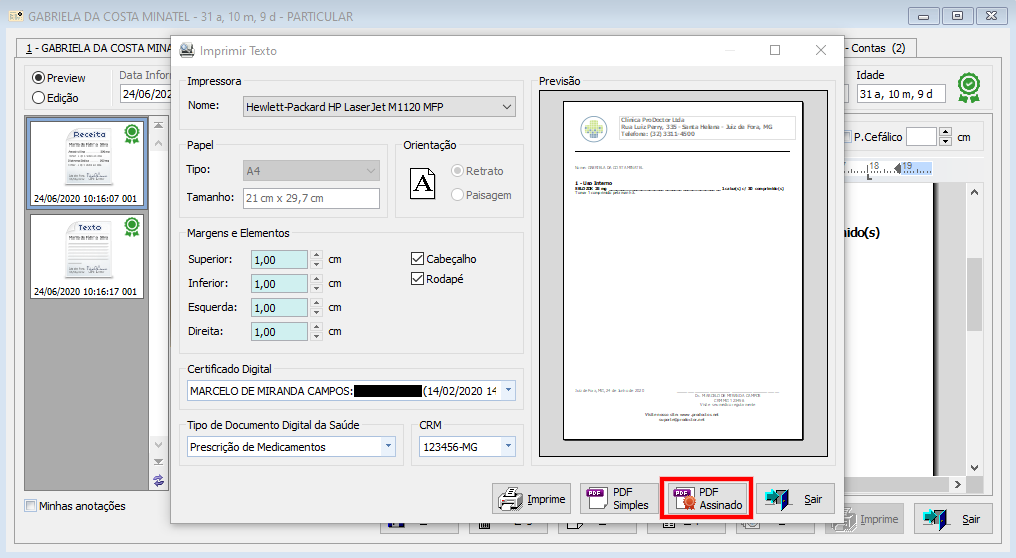
Task: Select the Receita document thumbnail
Action: 86,163
